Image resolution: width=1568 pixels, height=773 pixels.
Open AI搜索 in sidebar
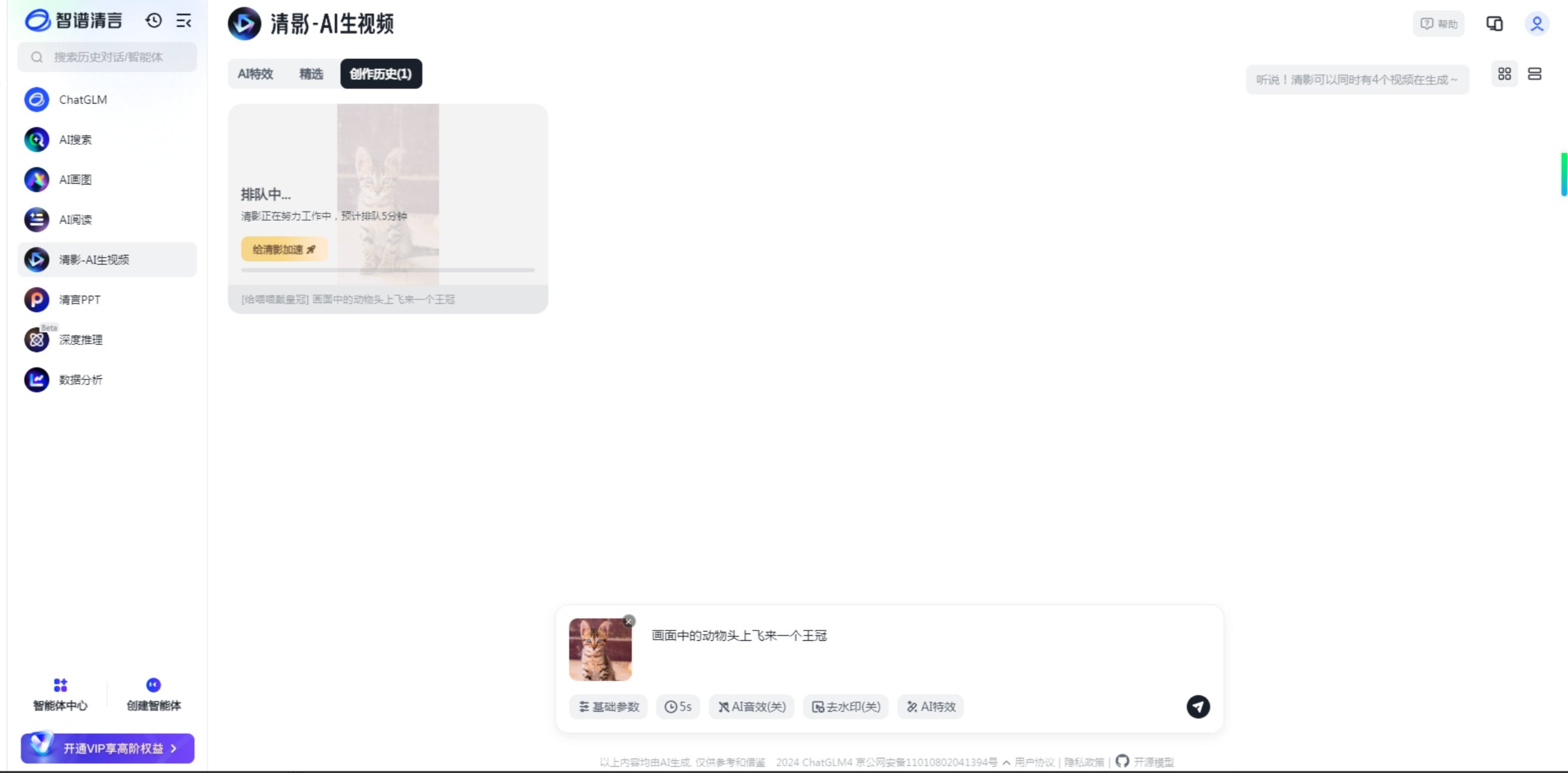[75, 139]
